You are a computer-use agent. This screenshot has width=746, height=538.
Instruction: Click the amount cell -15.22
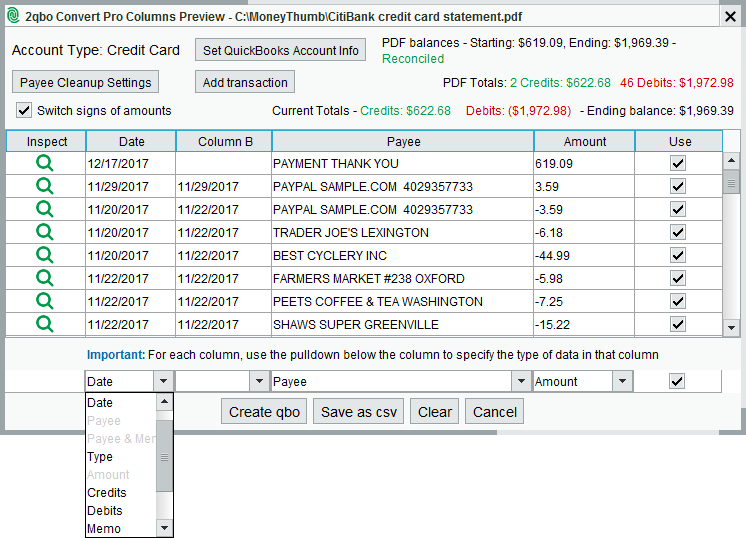[584, 324]
